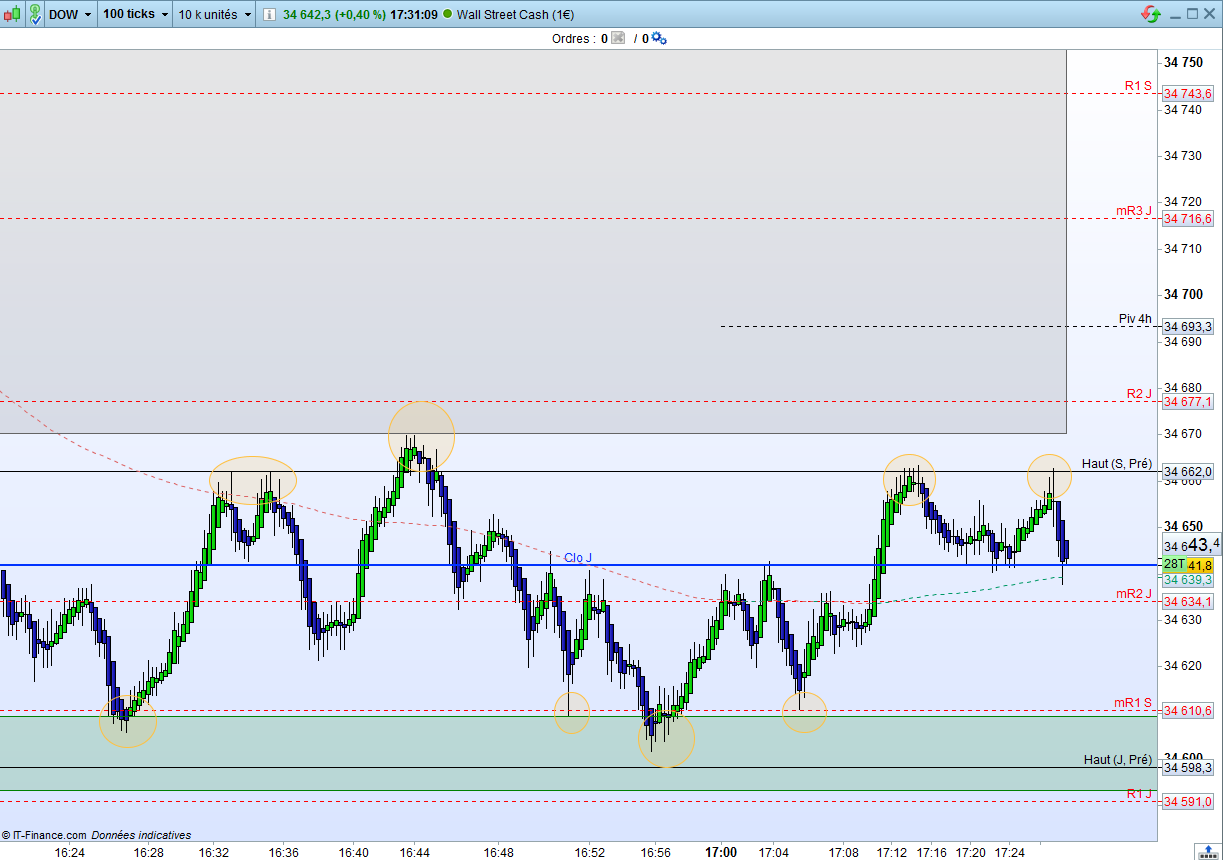Viewport: 1223px width, 860px height.
Task: Click the instrument info icon
Action: click(x=268, y=14)
